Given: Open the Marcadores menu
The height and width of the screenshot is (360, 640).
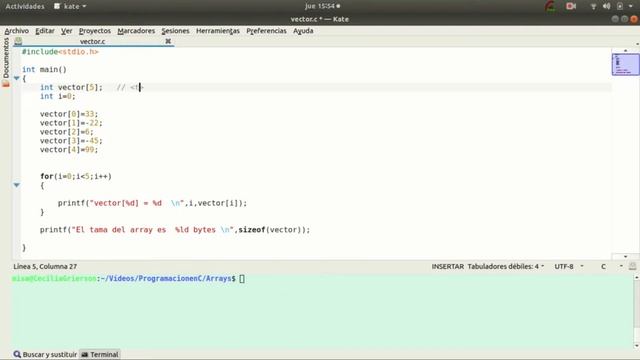Looking at the screenshot, I should click(136, 31).
